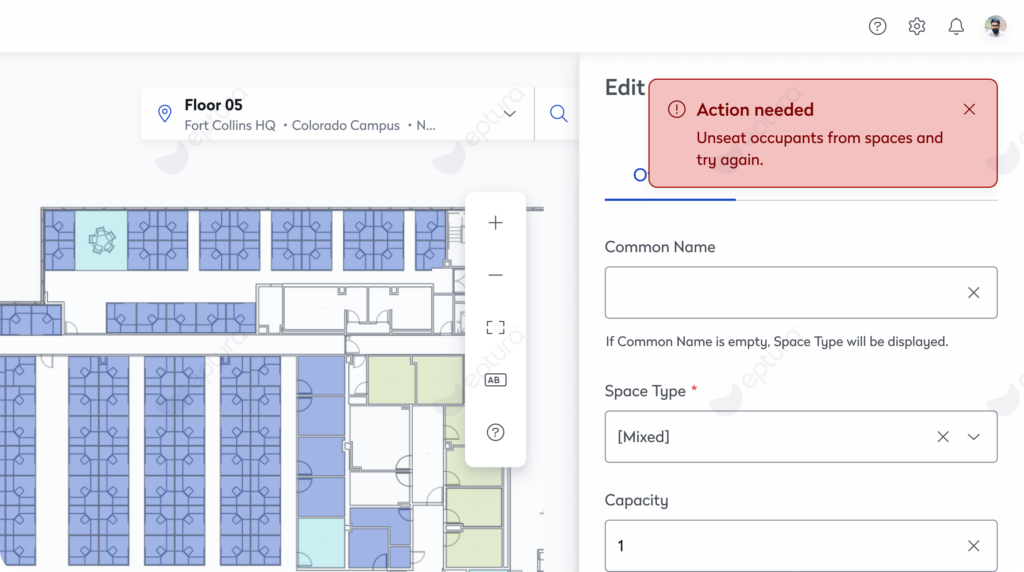
Task: Open map help icon in zoom toolbar
Action: (495, 432)
